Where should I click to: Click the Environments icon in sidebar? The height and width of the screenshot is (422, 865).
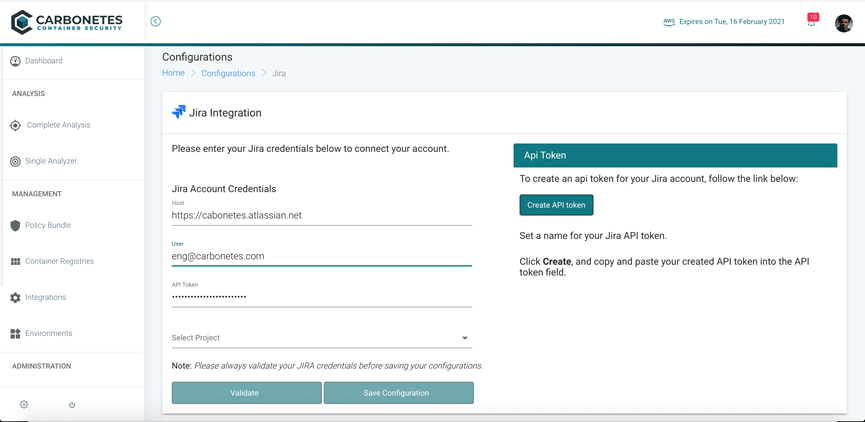(x=15, y=333)
